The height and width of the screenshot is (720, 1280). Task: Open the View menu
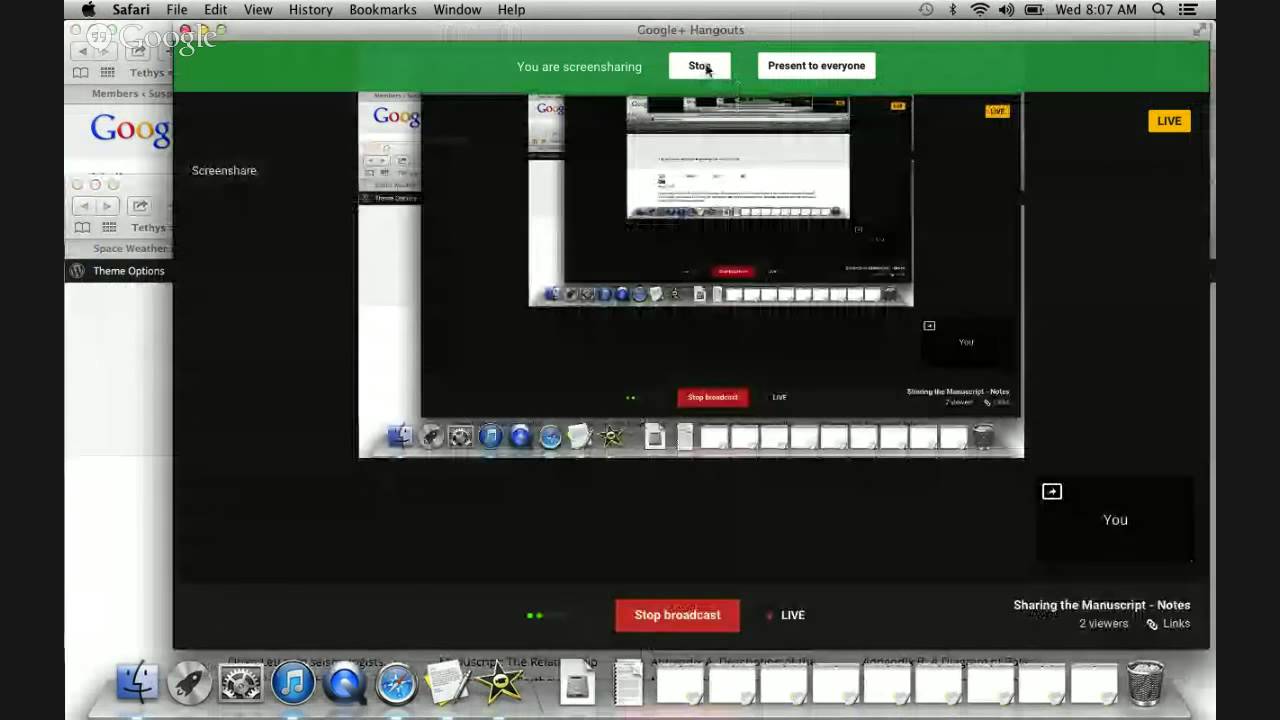tap(258, 10)
